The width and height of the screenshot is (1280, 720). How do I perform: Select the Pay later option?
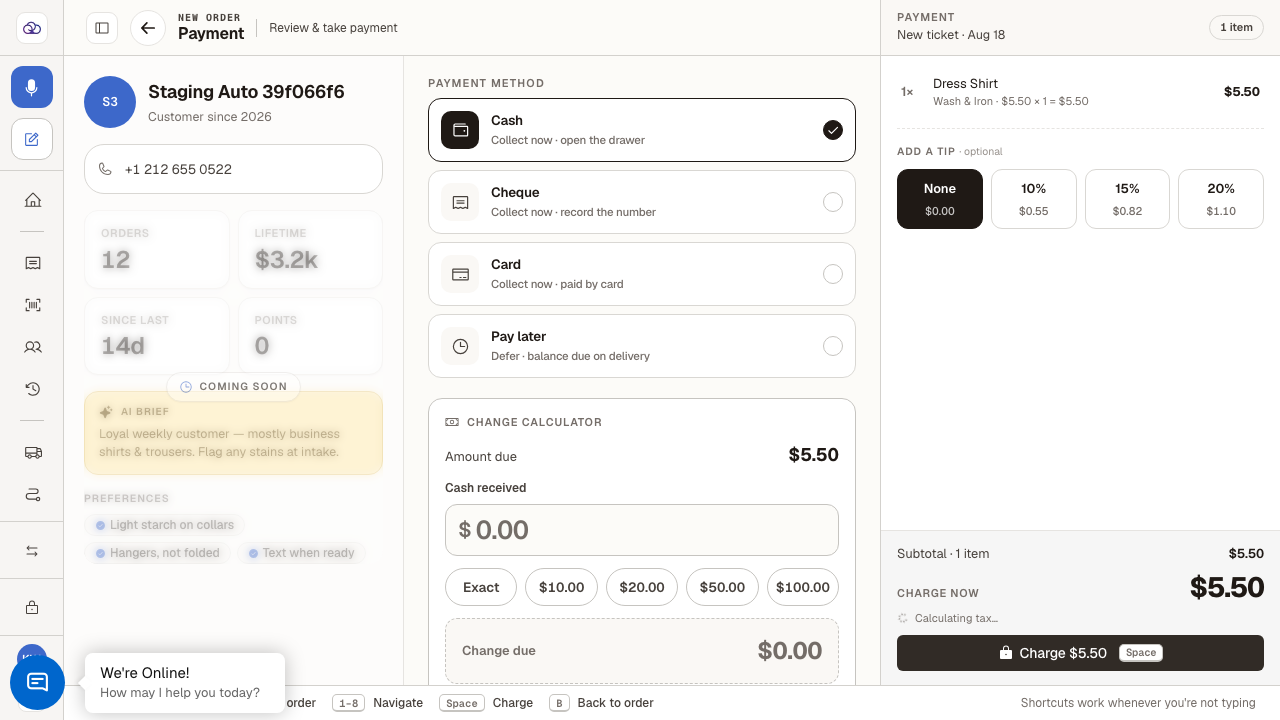point(642,346)
